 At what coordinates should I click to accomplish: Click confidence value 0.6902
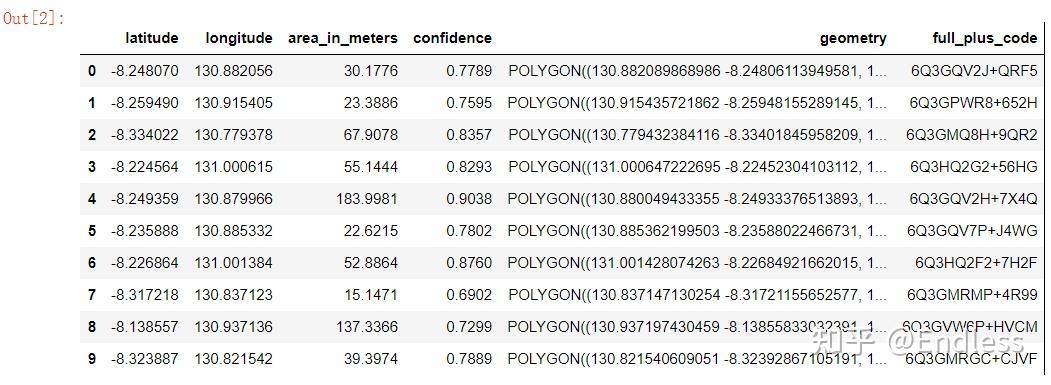(x=469, y=295)
